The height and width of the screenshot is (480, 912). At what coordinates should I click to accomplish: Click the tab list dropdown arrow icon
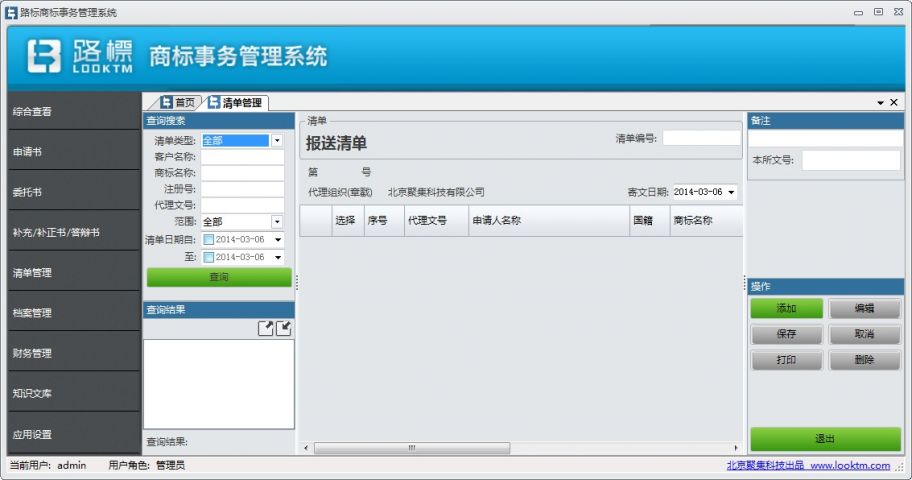point(880,103)
